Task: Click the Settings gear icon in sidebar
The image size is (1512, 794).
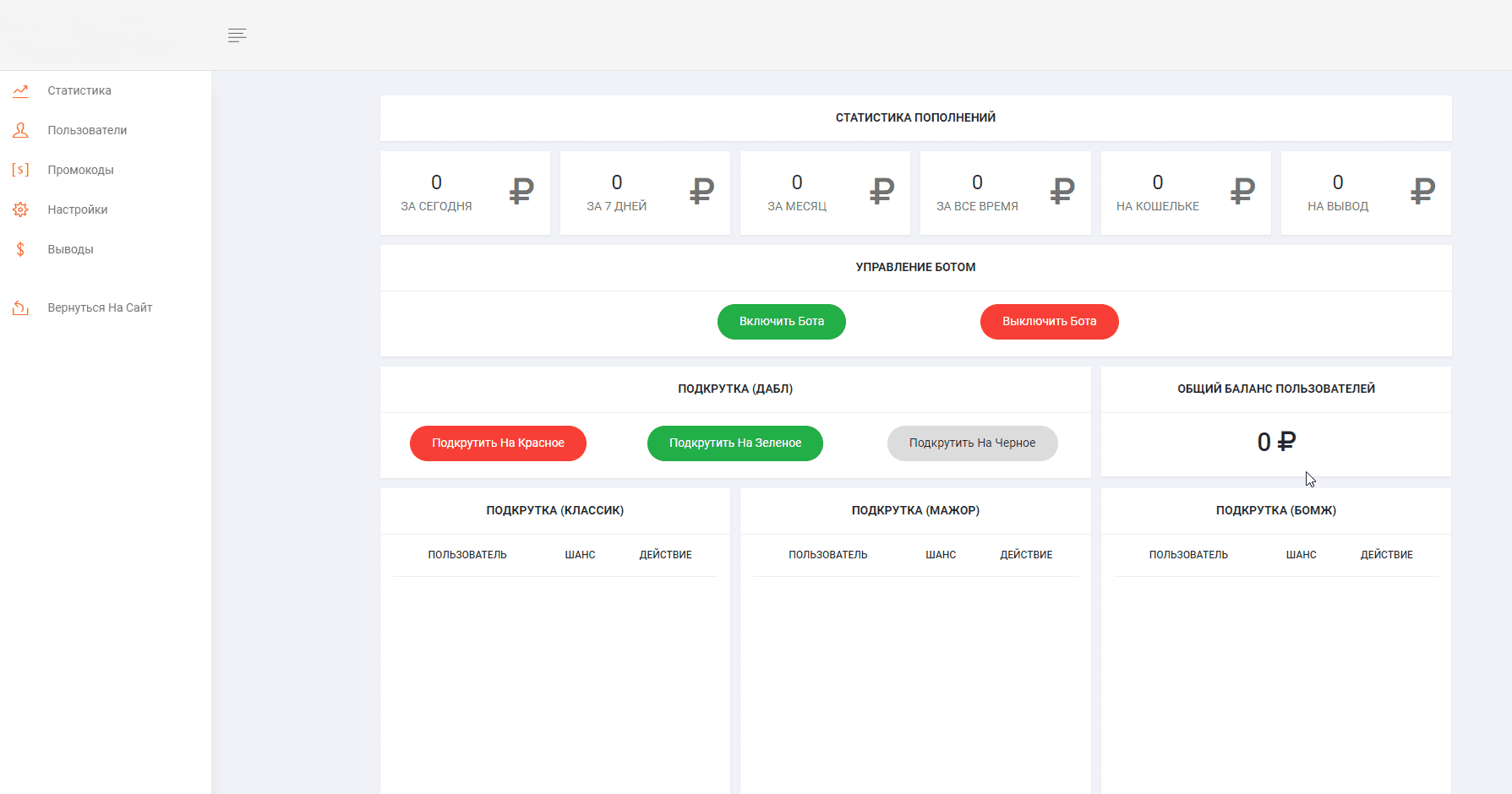Action: (20, 209)
